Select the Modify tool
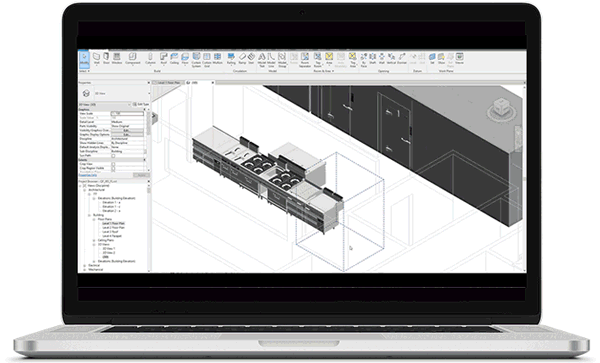600x363 pixels. pyautogui.click(x=84, y=59)
